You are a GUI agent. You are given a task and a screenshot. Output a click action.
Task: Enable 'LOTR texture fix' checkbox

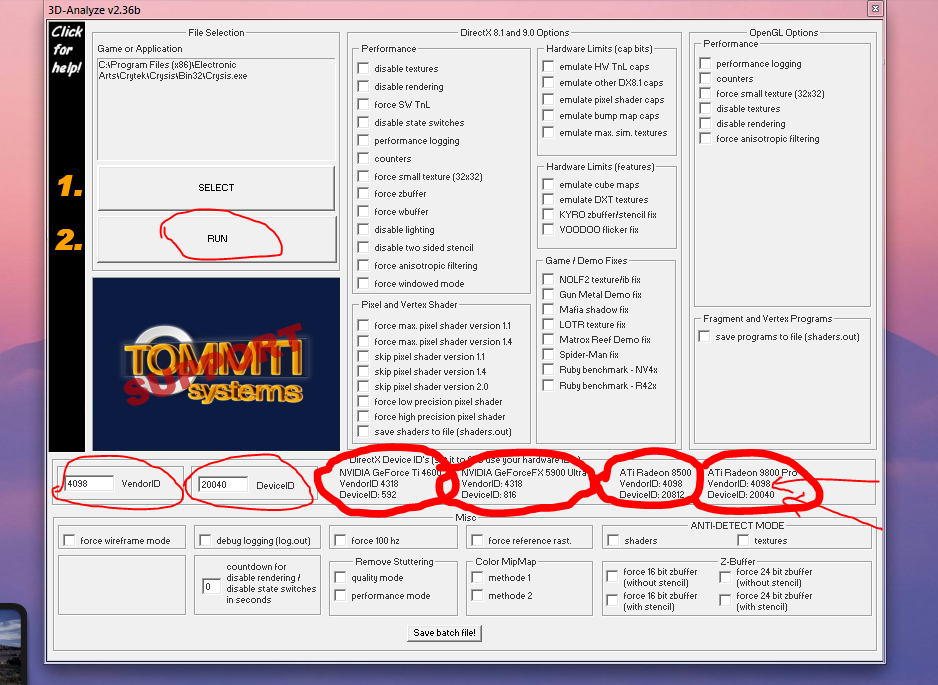click(x=548, y=324)
